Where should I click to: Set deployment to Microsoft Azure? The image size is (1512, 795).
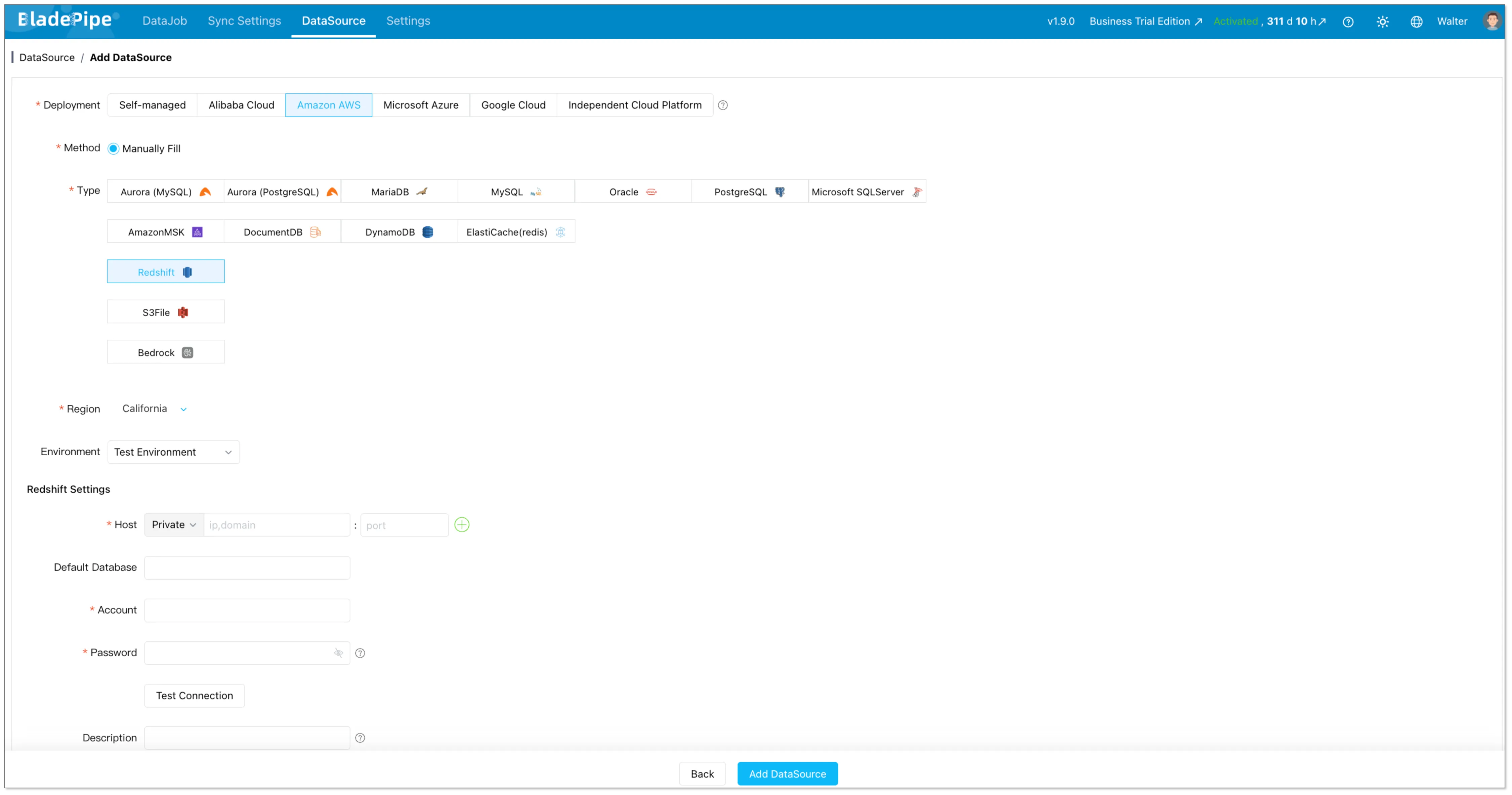421,105
